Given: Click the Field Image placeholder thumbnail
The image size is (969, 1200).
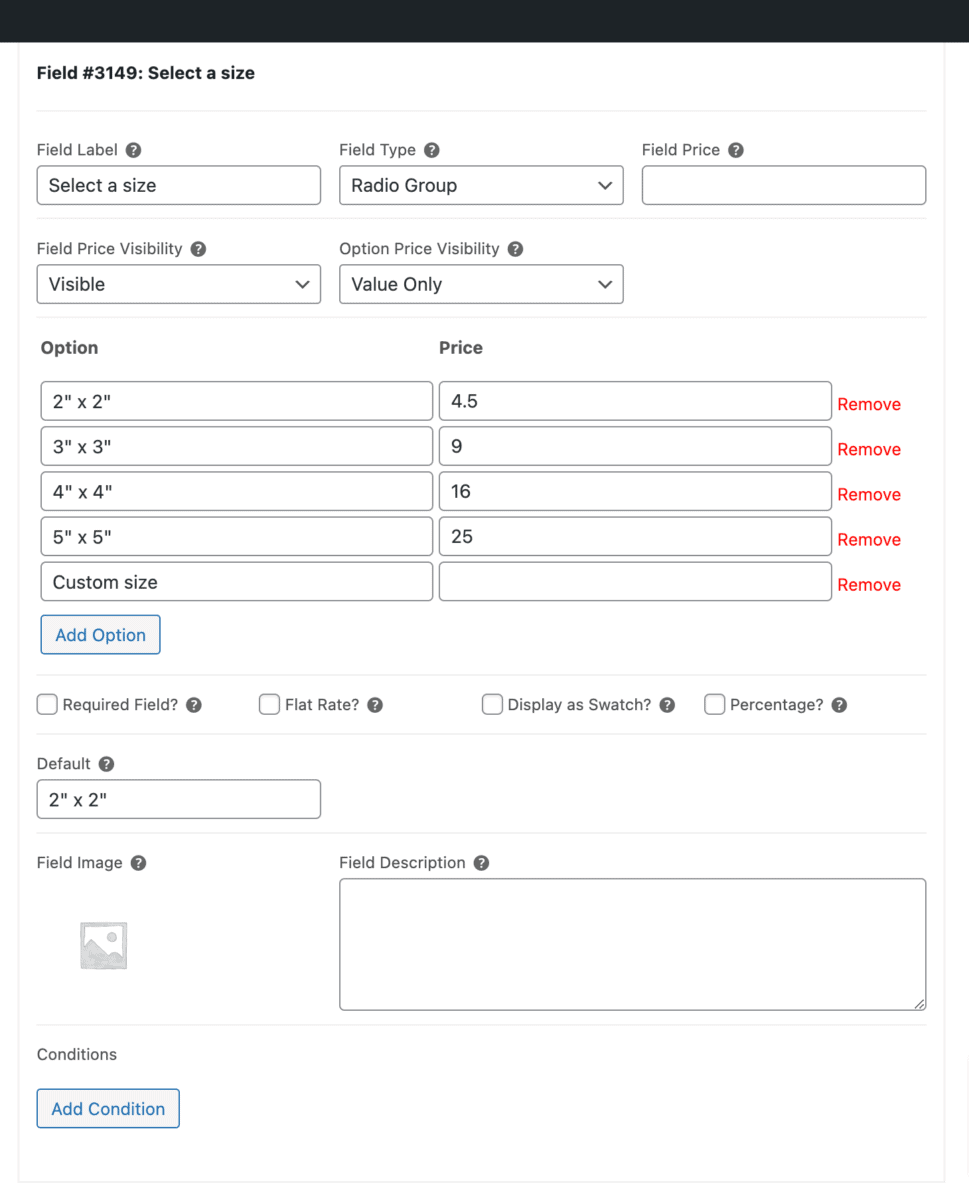Looking at the screenshot, I should [x=104, y=945].
